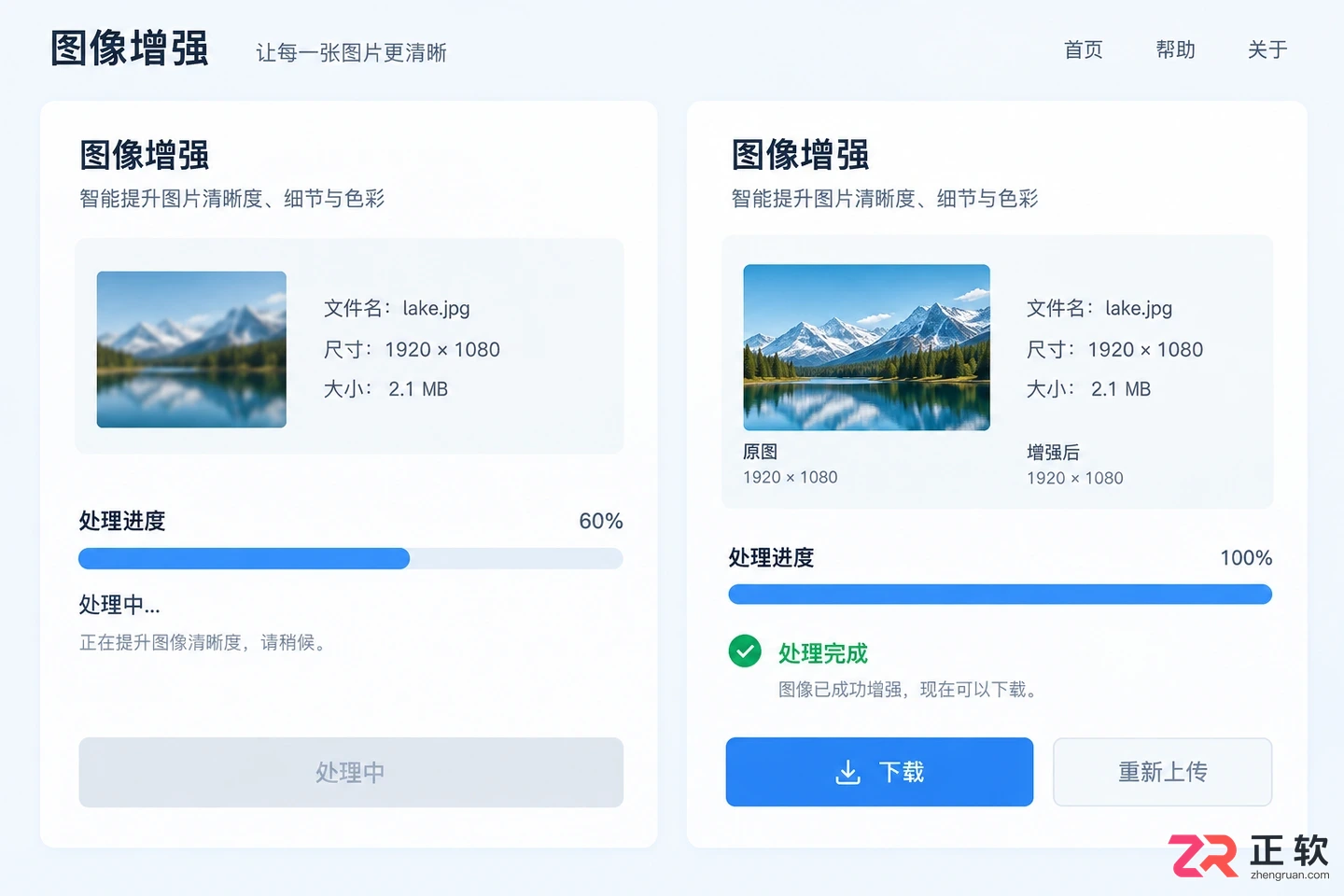Click 尺寸: 1920 × 1080 beside the sharp thumbnail
Viewport: 1344px width, 896px height.
click(1114, 349)
